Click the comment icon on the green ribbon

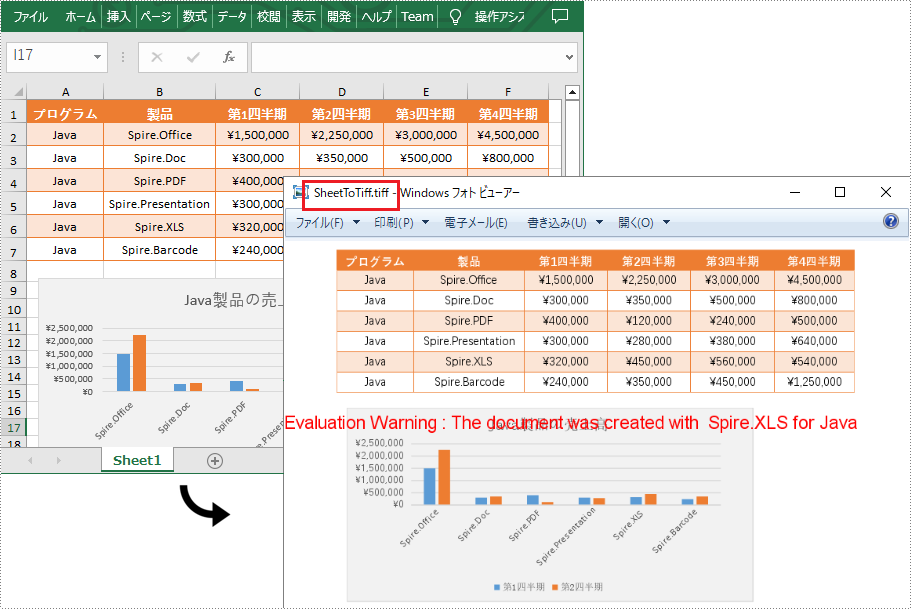(560, 16)
